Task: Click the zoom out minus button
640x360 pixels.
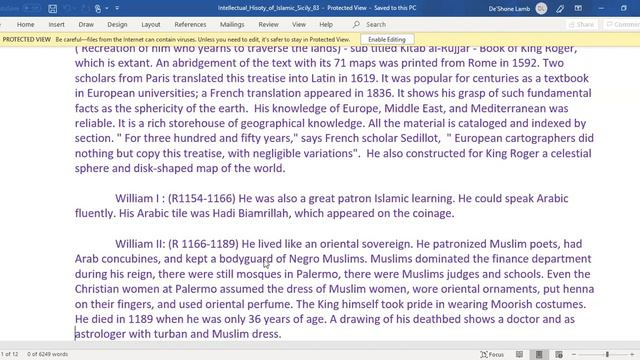Action: point(573,354)
